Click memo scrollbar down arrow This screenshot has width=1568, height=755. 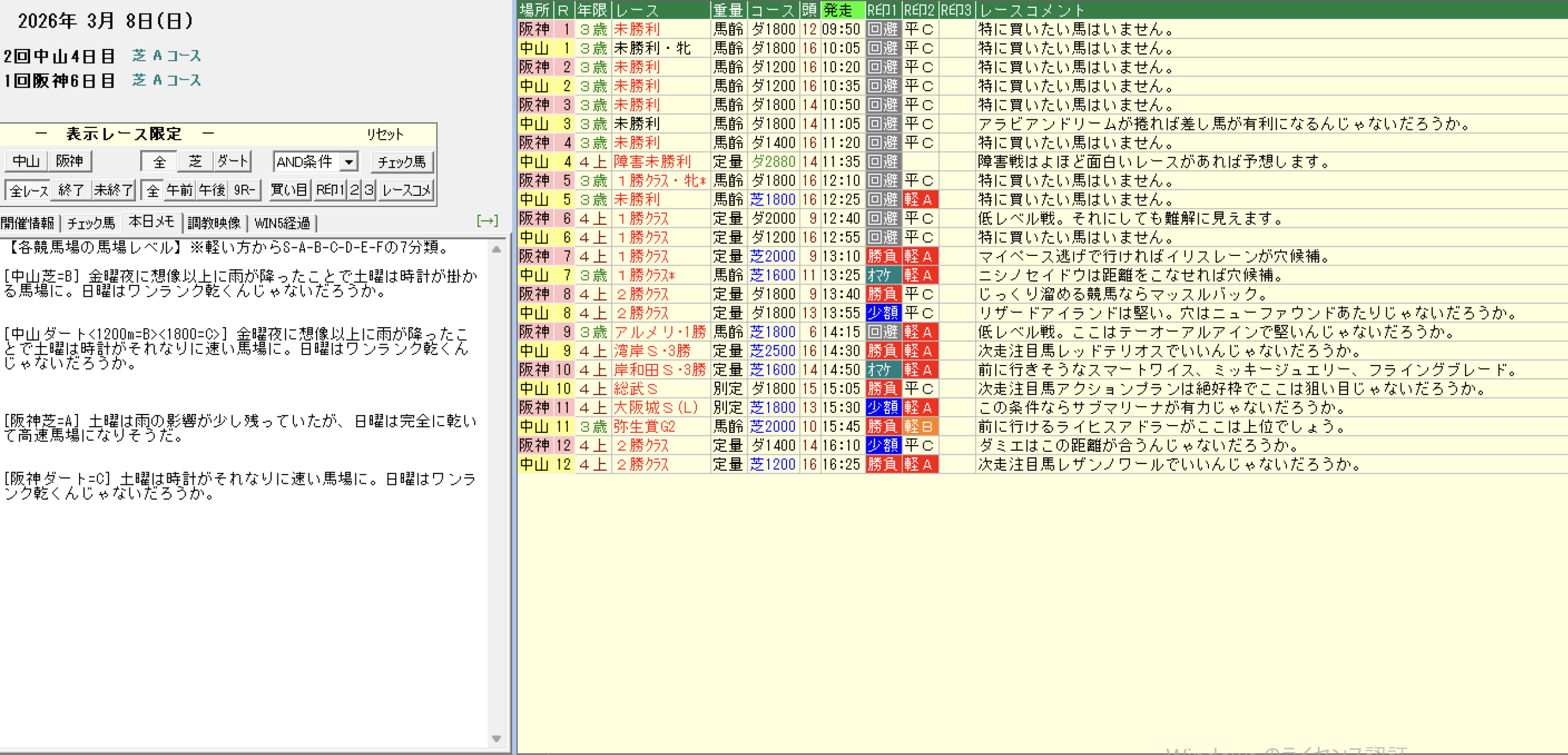[496, 738]
